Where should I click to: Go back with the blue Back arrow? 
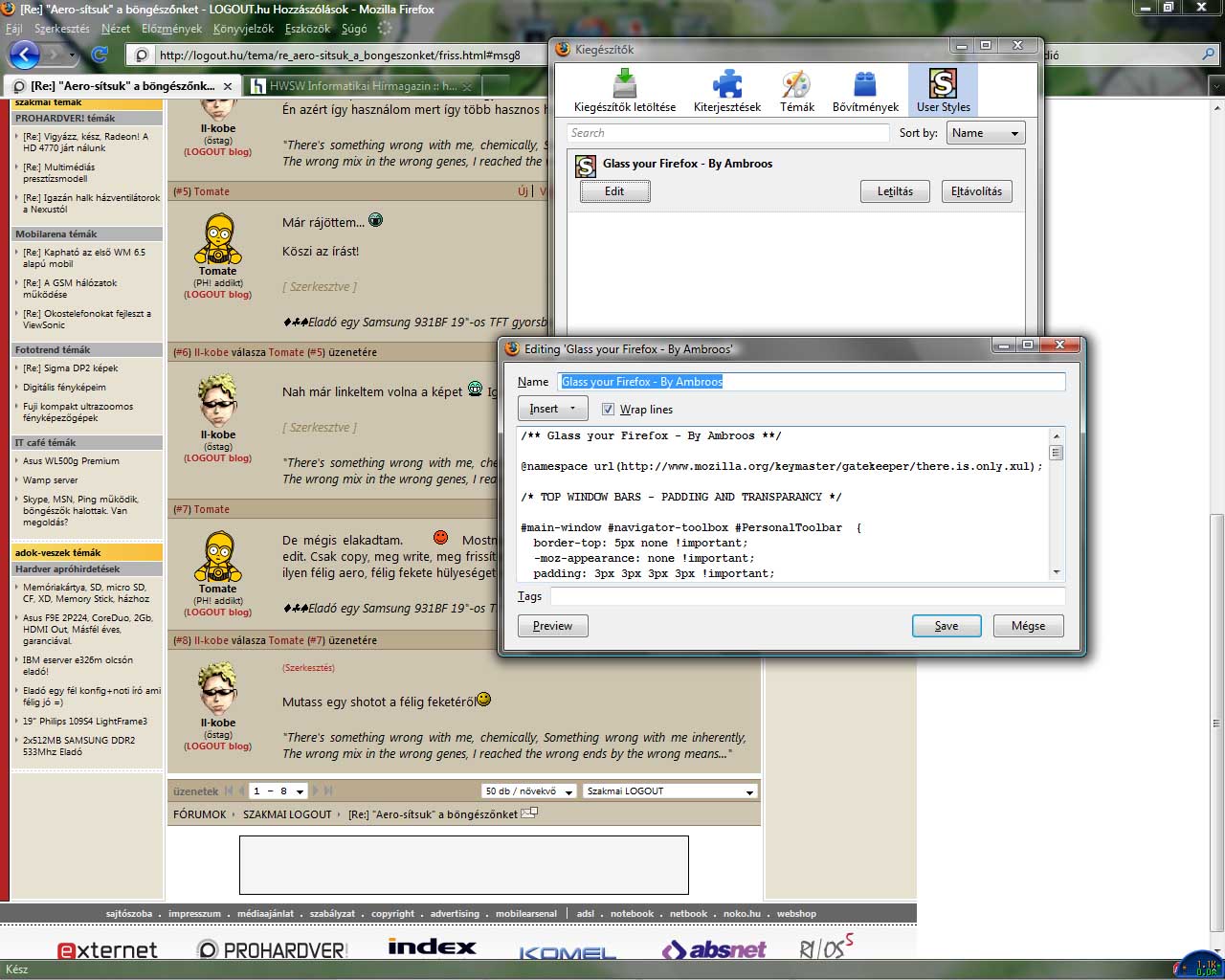[24, 55]
